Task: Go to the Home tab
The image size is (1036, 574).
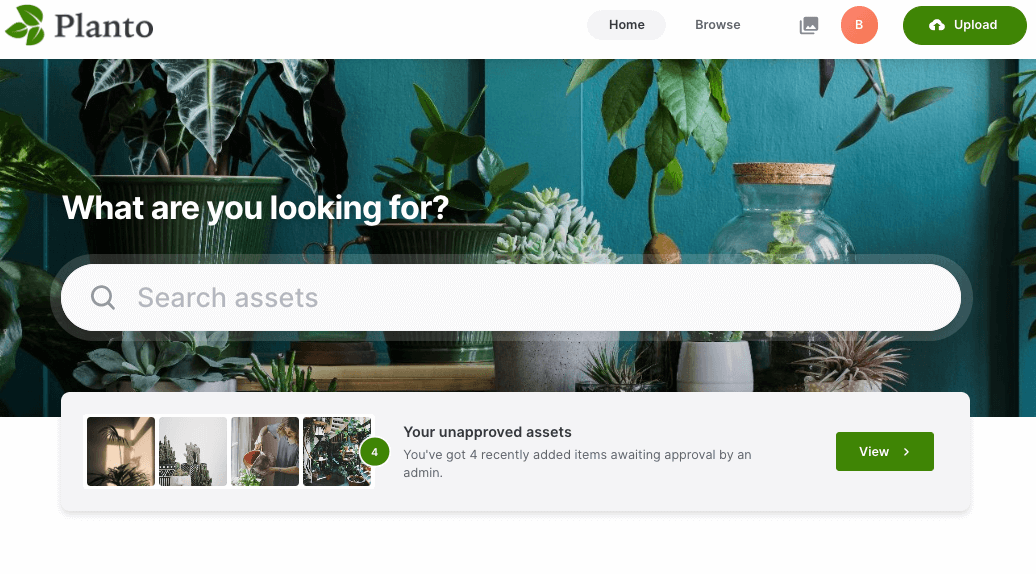Action: 626,25
